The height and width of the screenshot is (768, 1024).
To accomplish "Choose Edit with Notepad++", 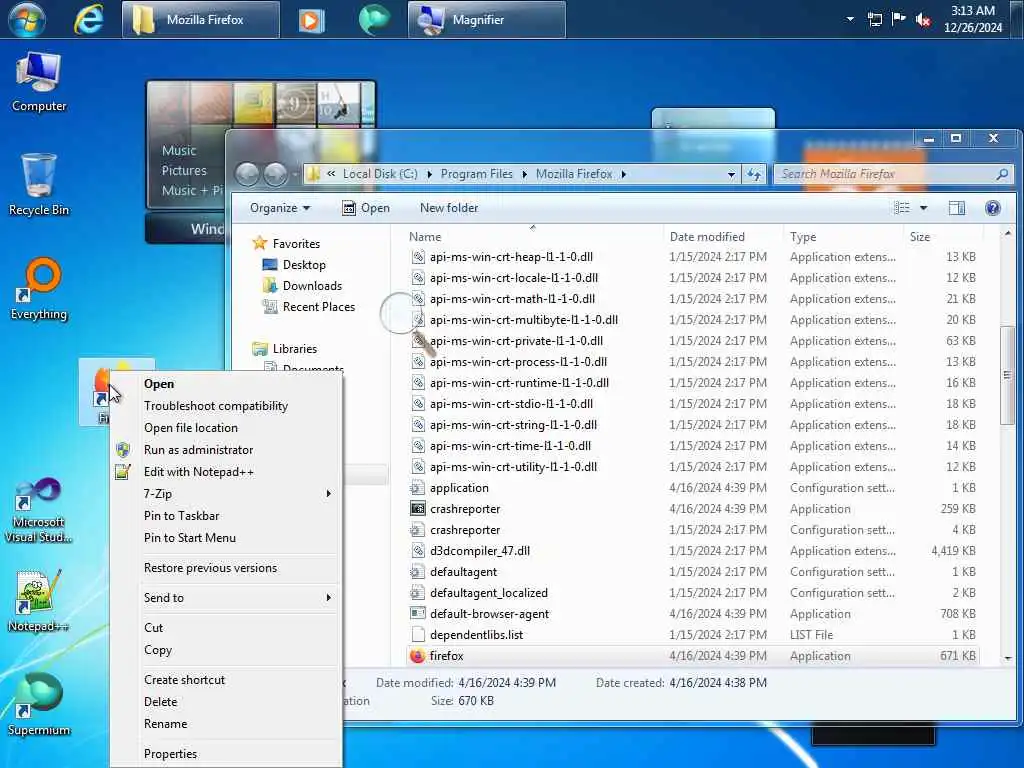I will coord(226,472).
